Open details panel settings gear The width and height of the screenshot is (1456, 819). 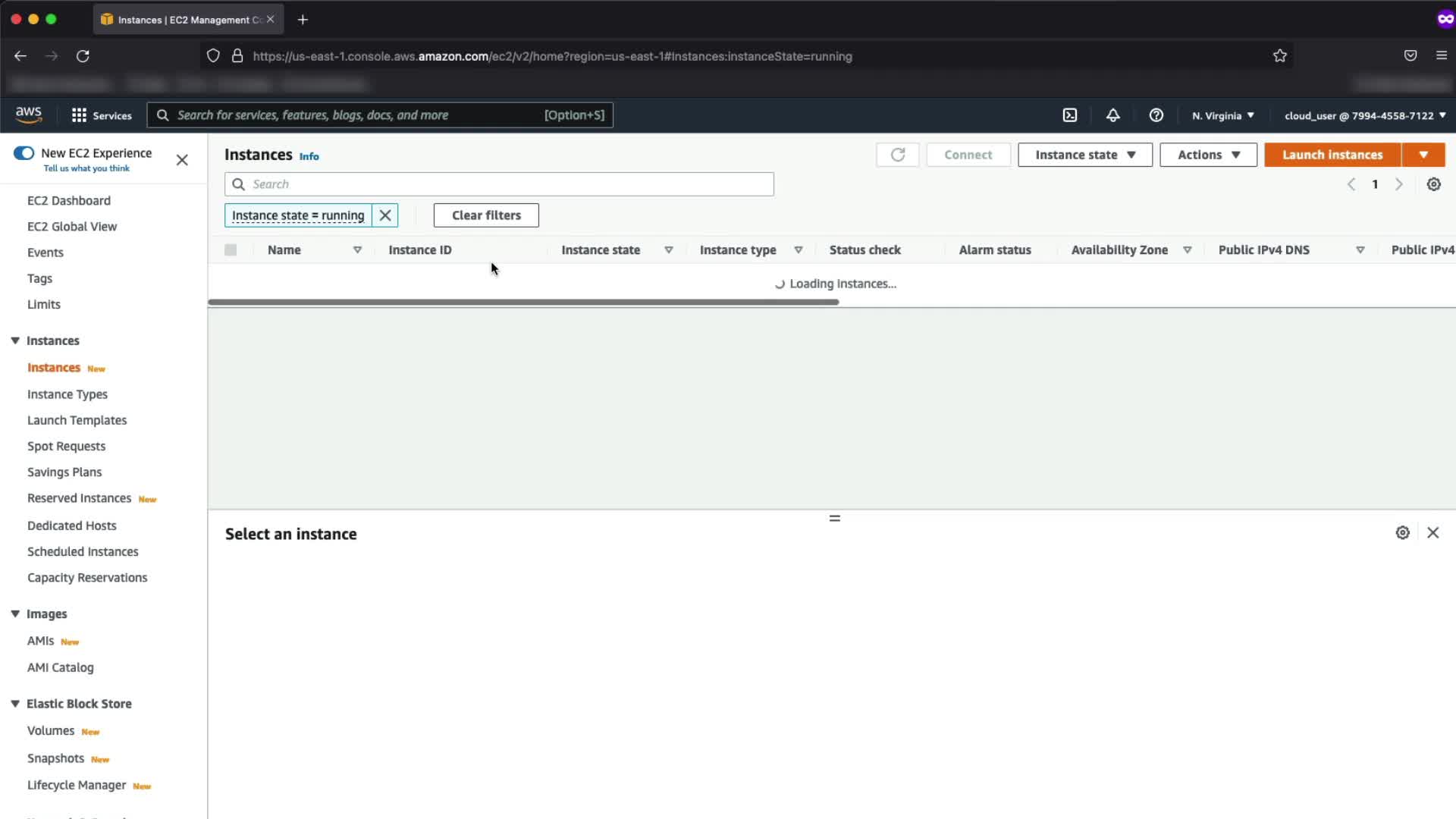(1402, 533)
